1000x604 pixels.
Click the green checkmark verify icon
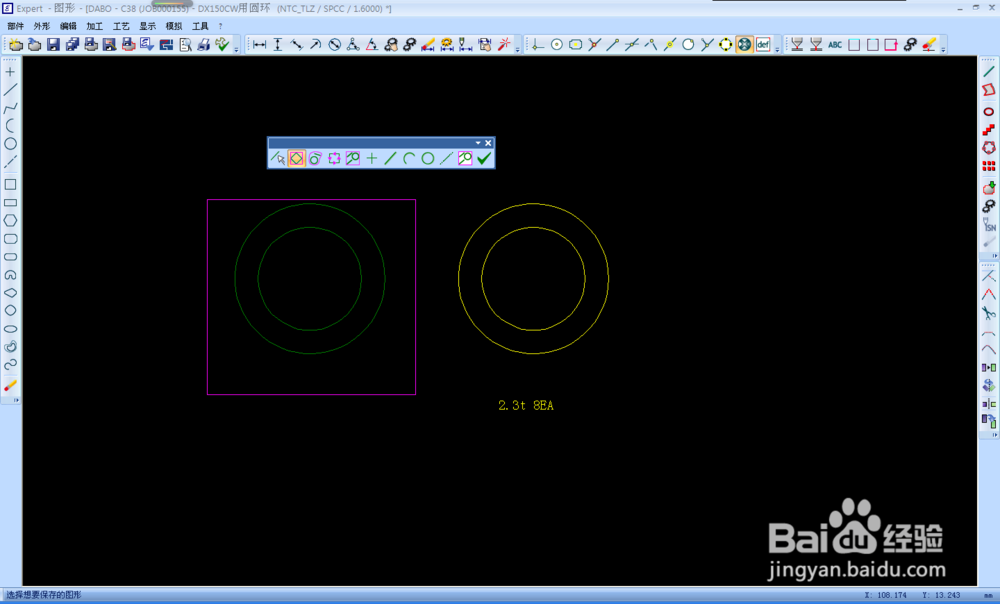[222, 45]
